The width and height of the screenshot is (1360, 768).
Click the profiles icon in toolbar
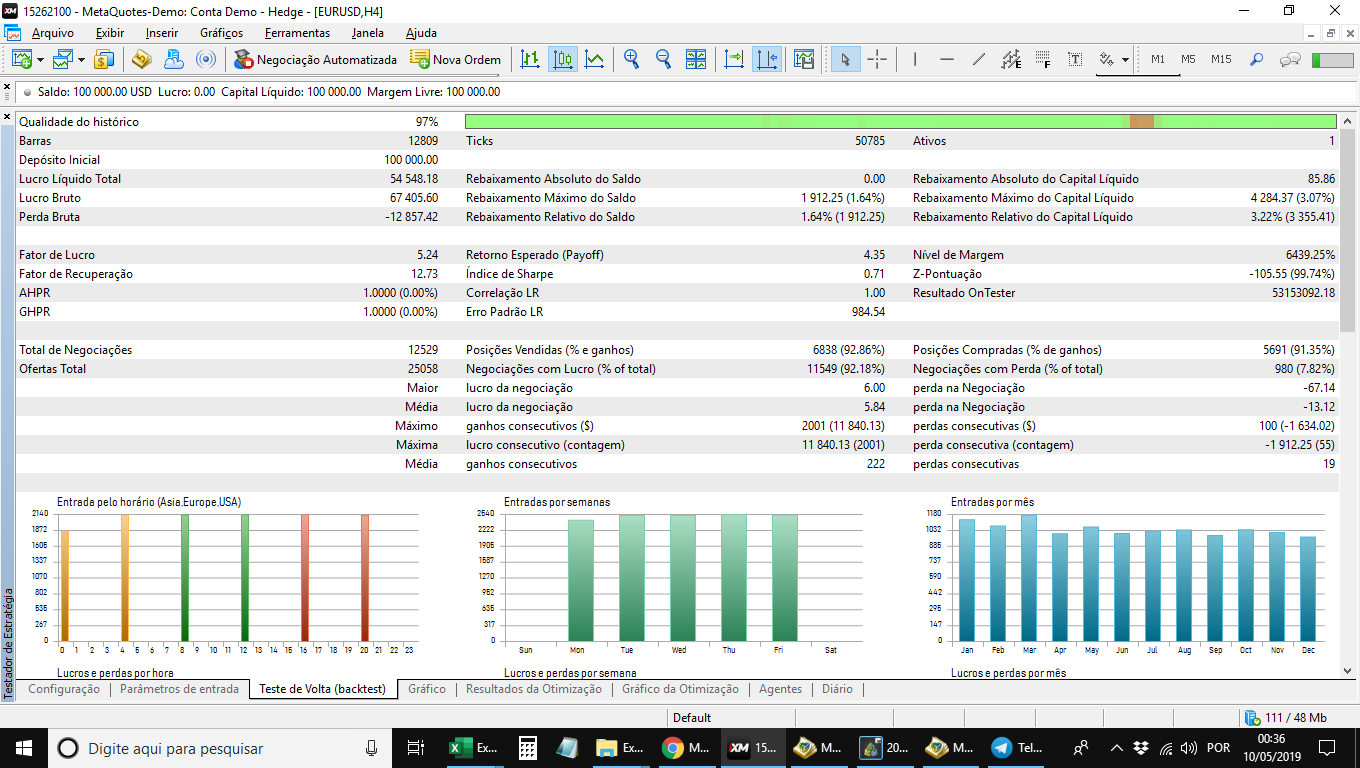point(63,60)
